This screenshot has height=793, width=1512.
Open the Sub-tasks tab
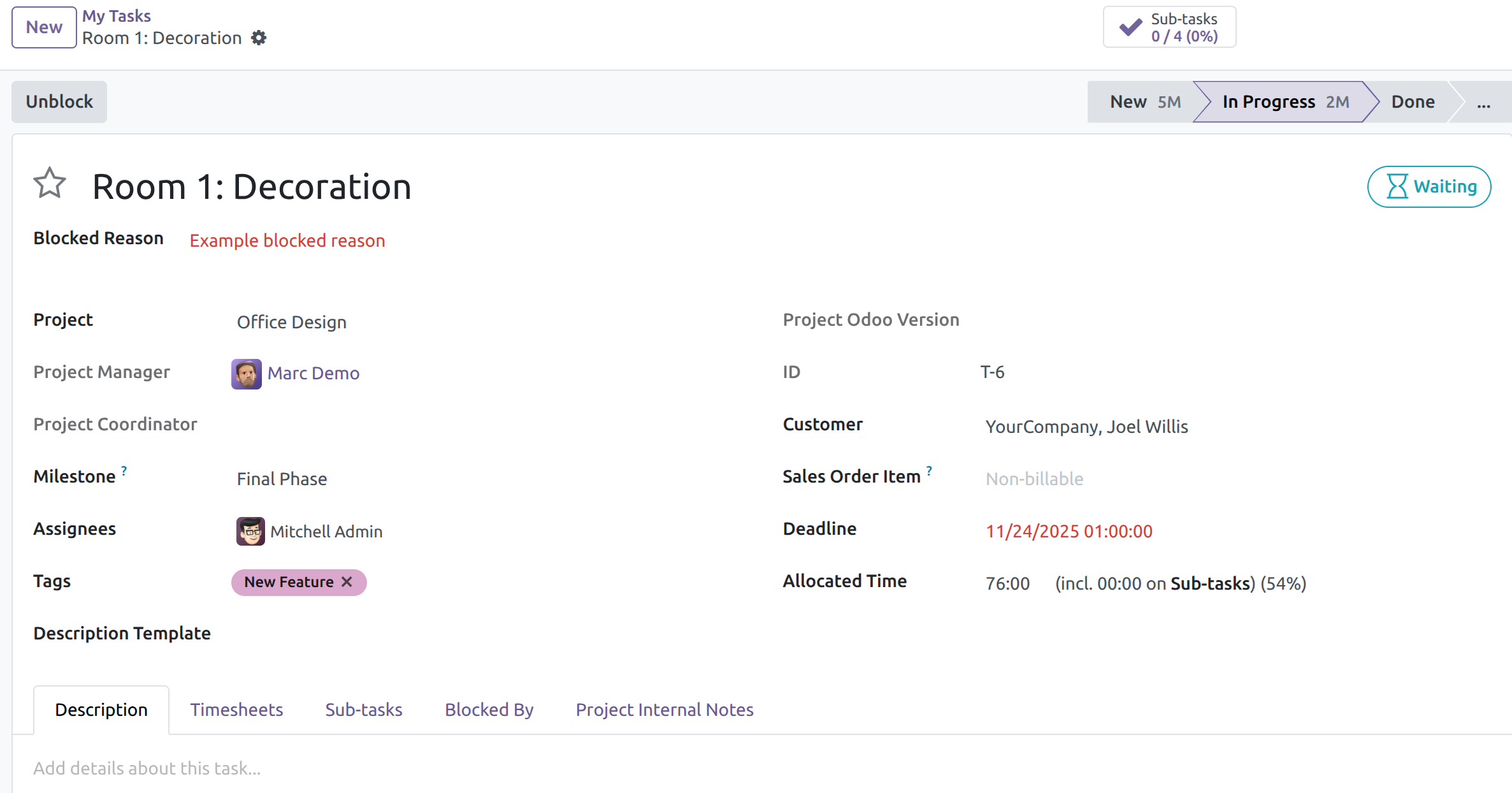364,710
